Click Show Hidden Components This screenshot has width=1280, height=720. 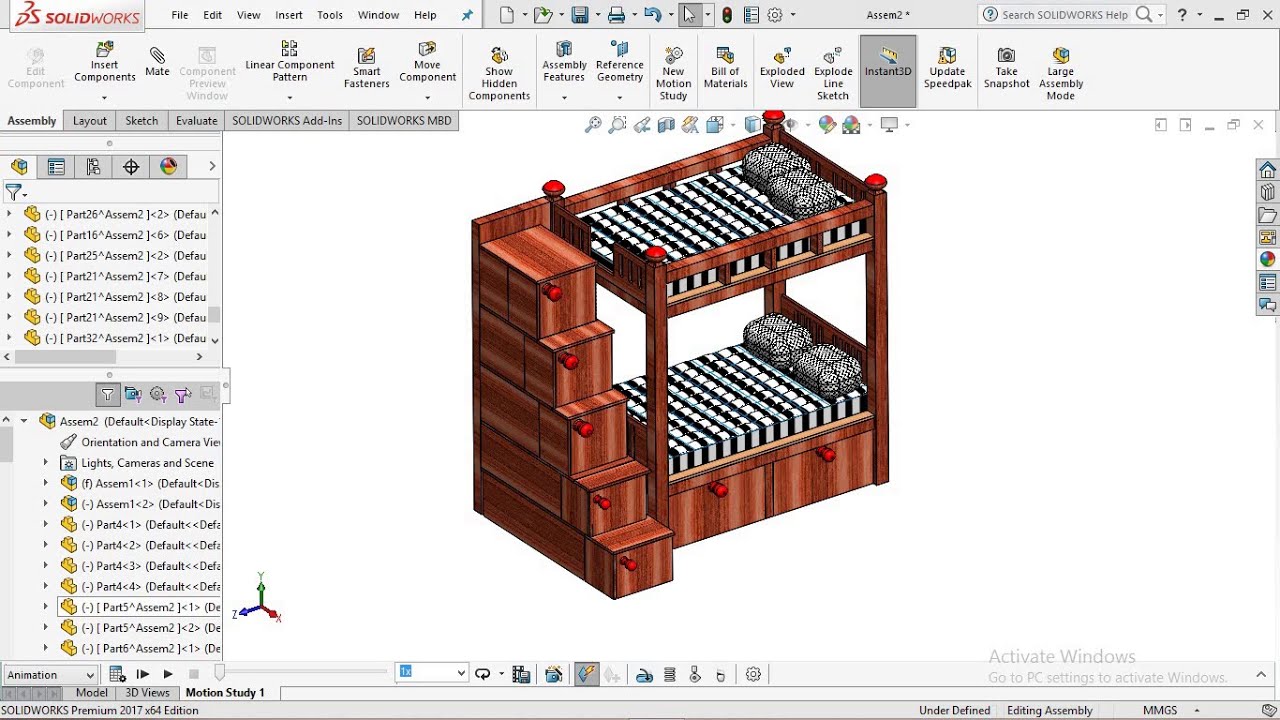tap(499, 73)
